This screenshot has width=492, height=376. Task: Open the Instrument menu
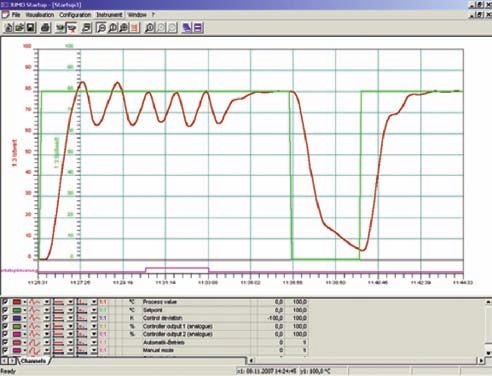pyautogui.click(x=109, y=15)
